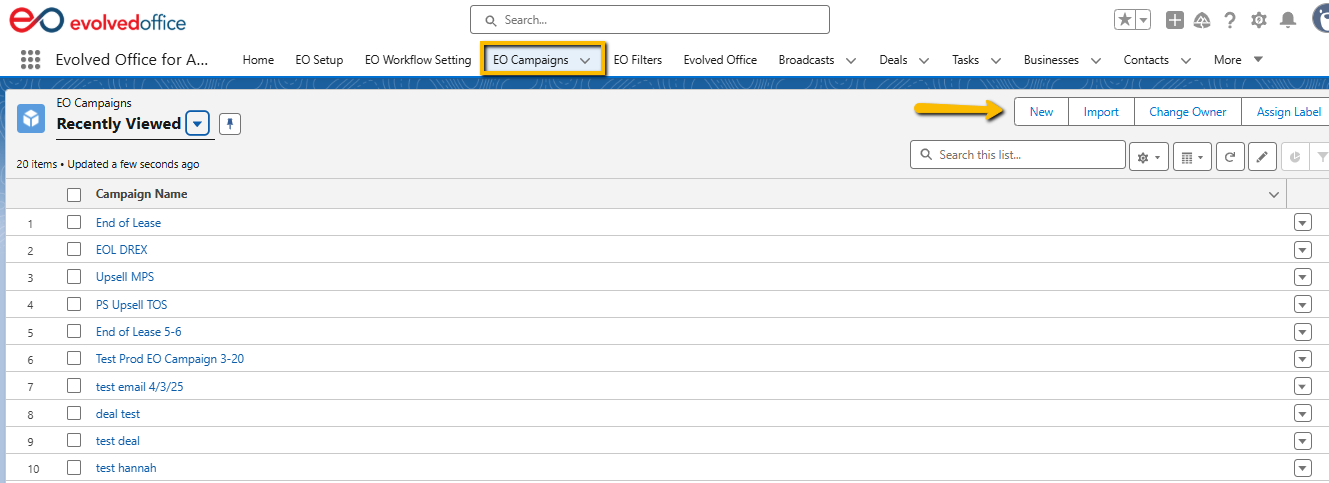The height and width of the screenshot is (483, 1329).
Task: Expand the Businesses tab chevron
Action: tap(1096, 60)
